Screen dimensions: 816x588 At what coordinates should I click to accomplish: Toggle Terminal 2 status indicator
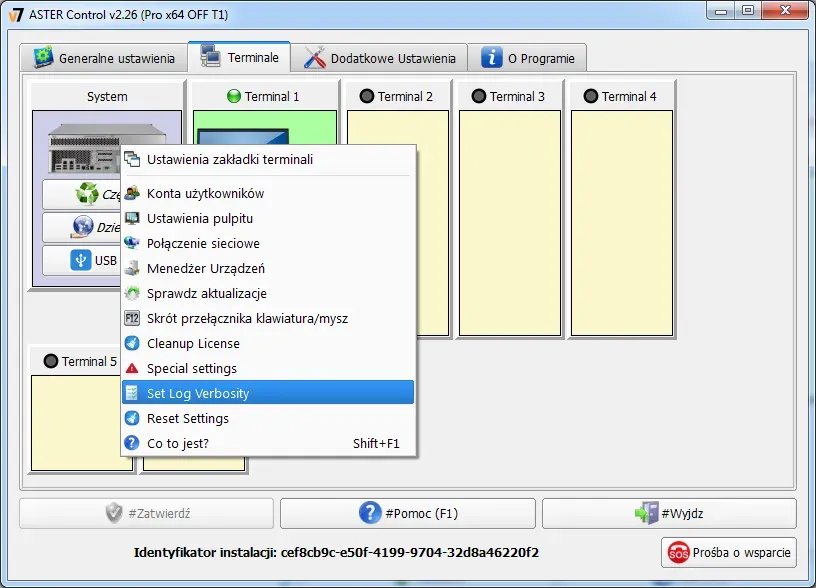367,97
